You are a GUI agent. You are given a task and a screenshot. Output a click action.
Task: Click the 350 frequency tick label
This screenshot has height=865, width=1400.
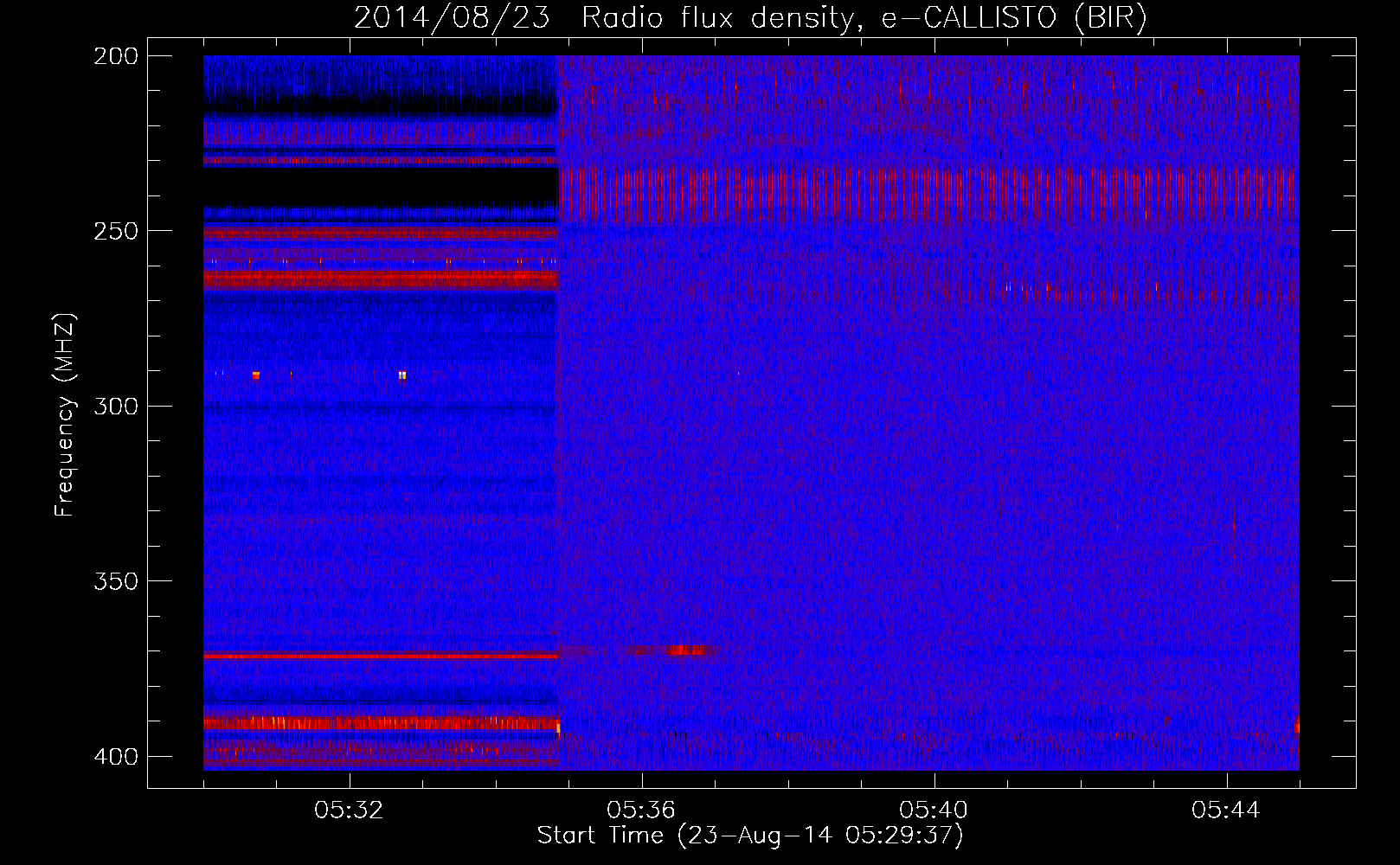tap(116, 580)
